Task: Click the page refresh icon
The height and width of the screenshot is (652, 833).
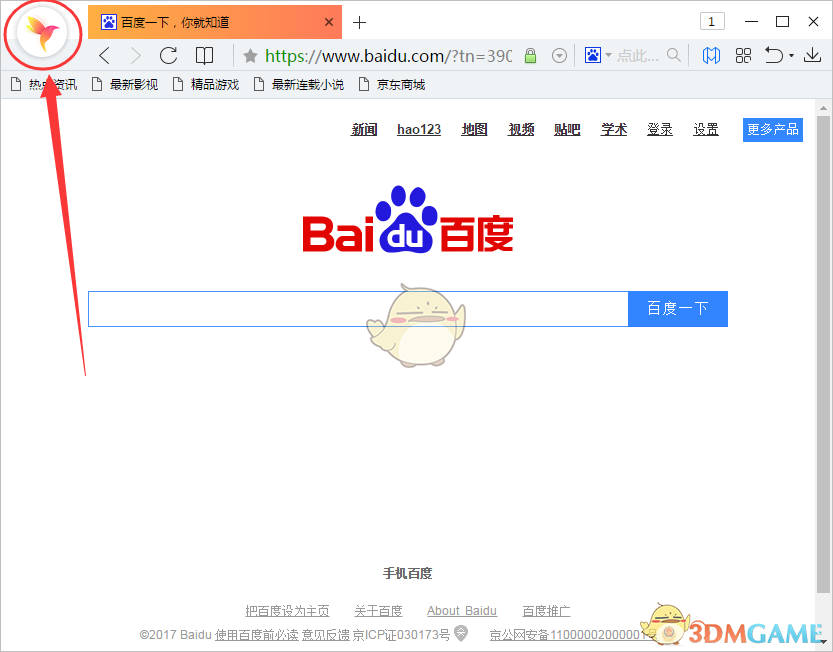Action: [x=167, y=55]
